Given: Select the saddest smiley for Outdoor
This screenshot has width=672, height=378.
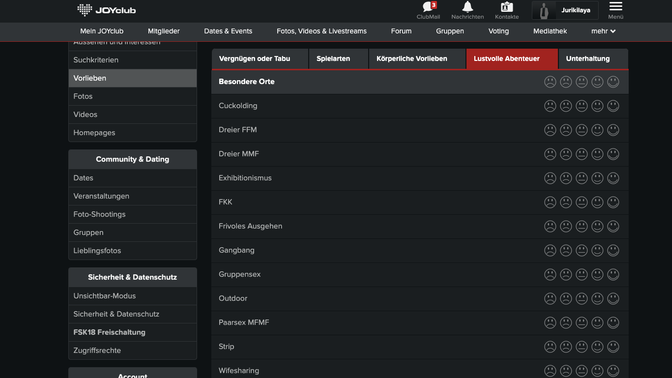Looking at the screenshot, I should [x=550, y=298].
